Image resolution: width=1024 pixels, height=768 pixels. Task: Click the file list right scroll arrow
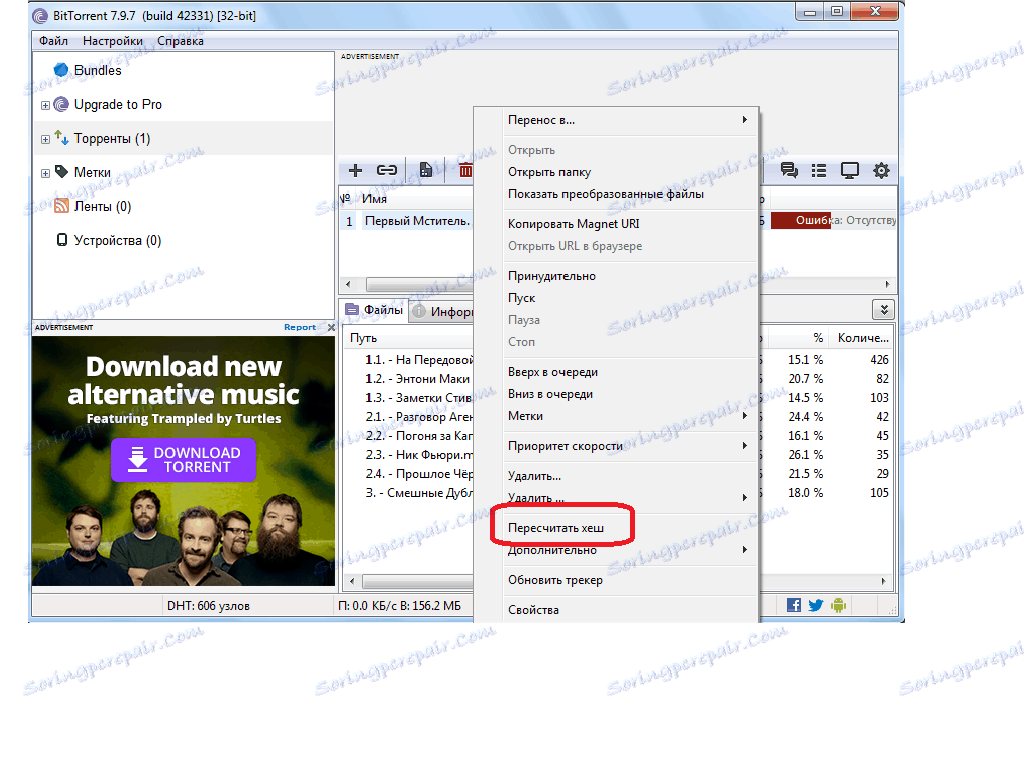tap(884, 581)
